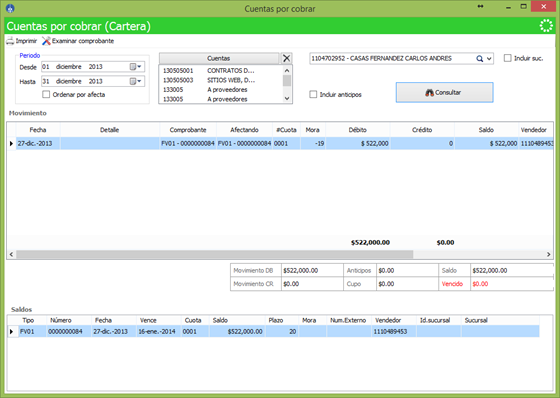Click the day field in Desde date
The height and width of the screenshot is (398, 560).
pyautogui.click(x=46, y=66)
